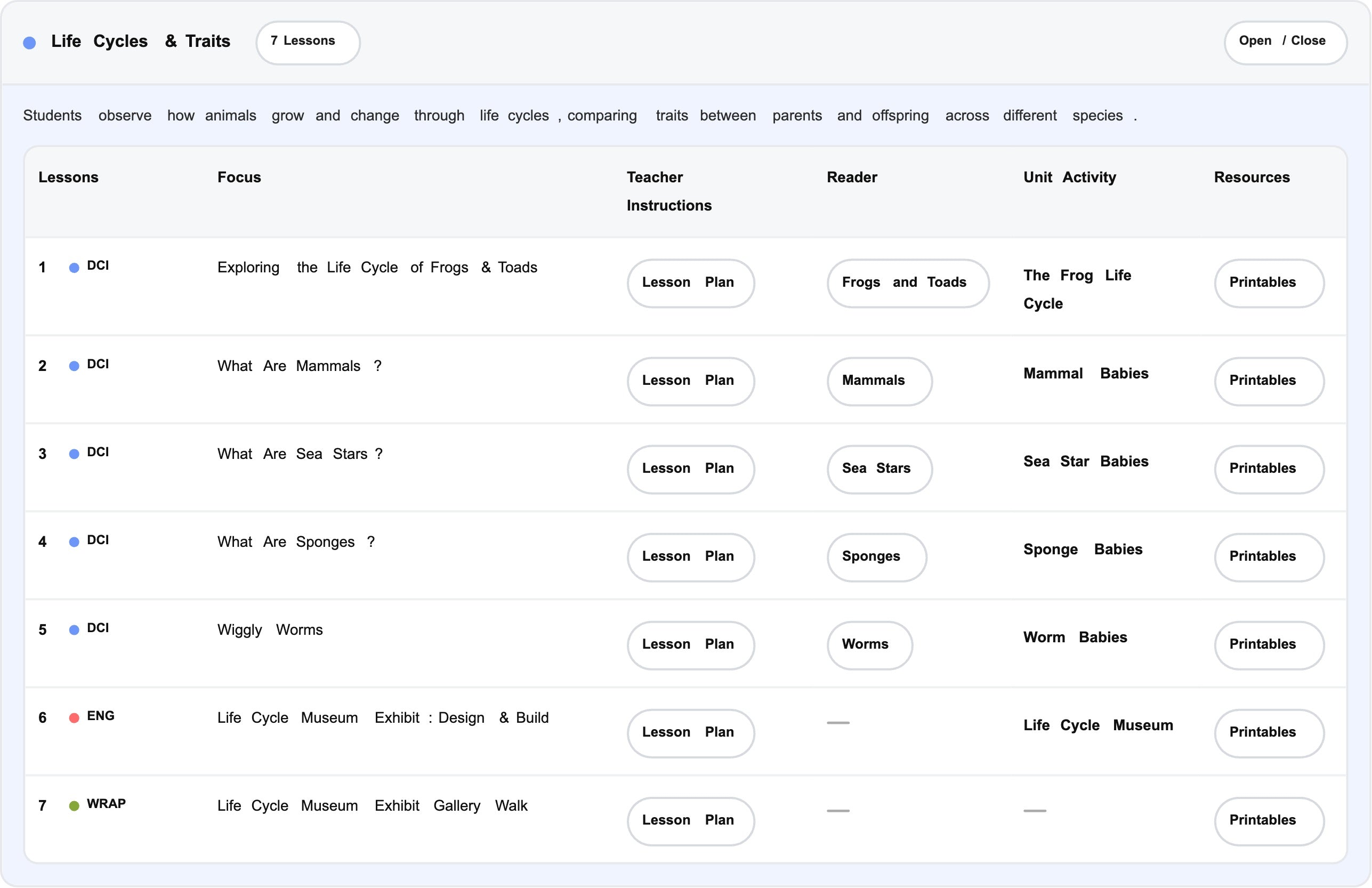This screenshot has width=1372, height=888.
Task: Click the 7 Lessons badge
Action: pos(308,43)
